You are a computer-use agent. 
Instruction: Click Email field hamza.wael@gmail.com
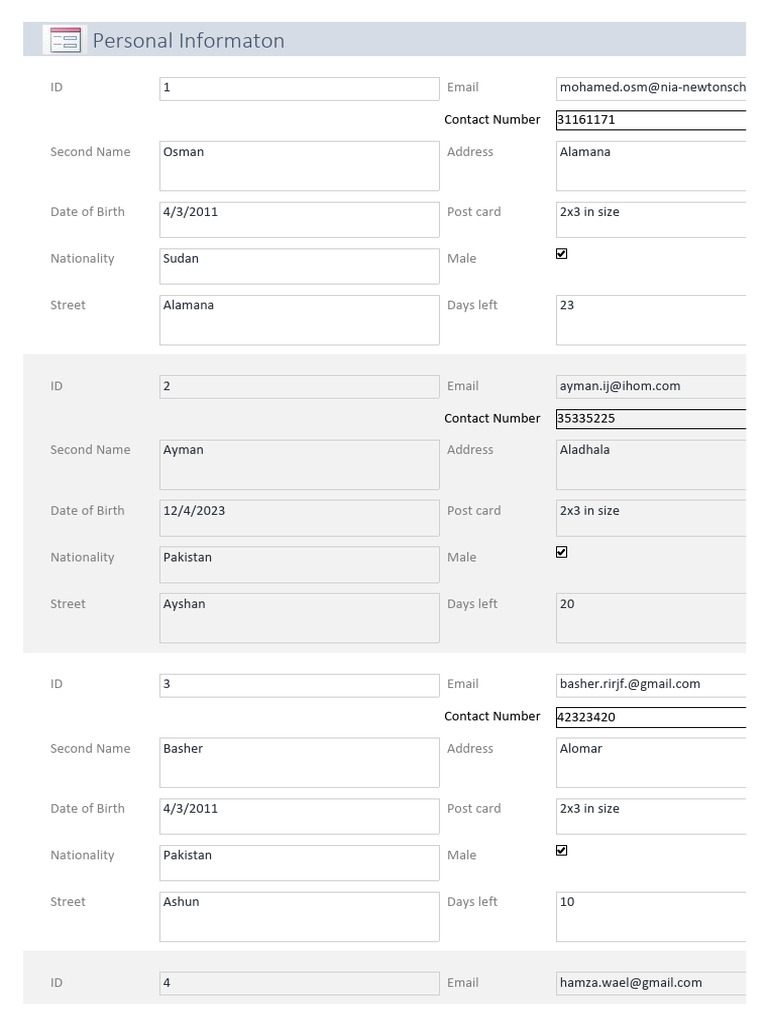click(651, 984)
